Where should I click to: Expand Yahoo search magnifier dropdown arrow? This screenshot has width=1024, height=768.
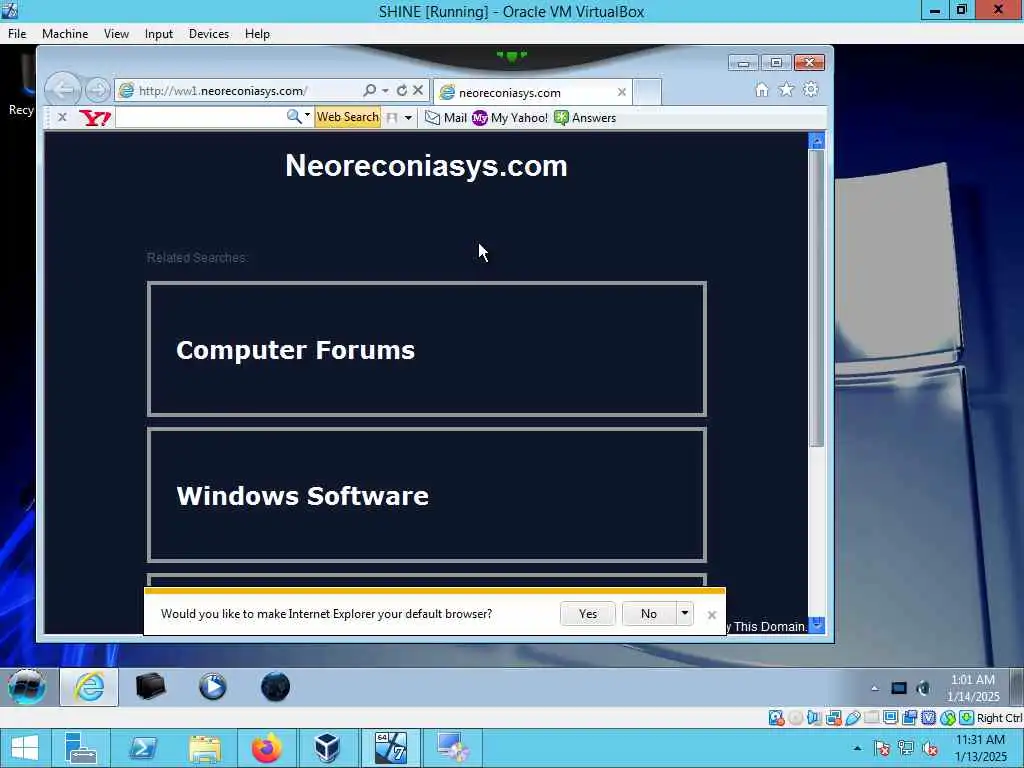pos(307,116)
